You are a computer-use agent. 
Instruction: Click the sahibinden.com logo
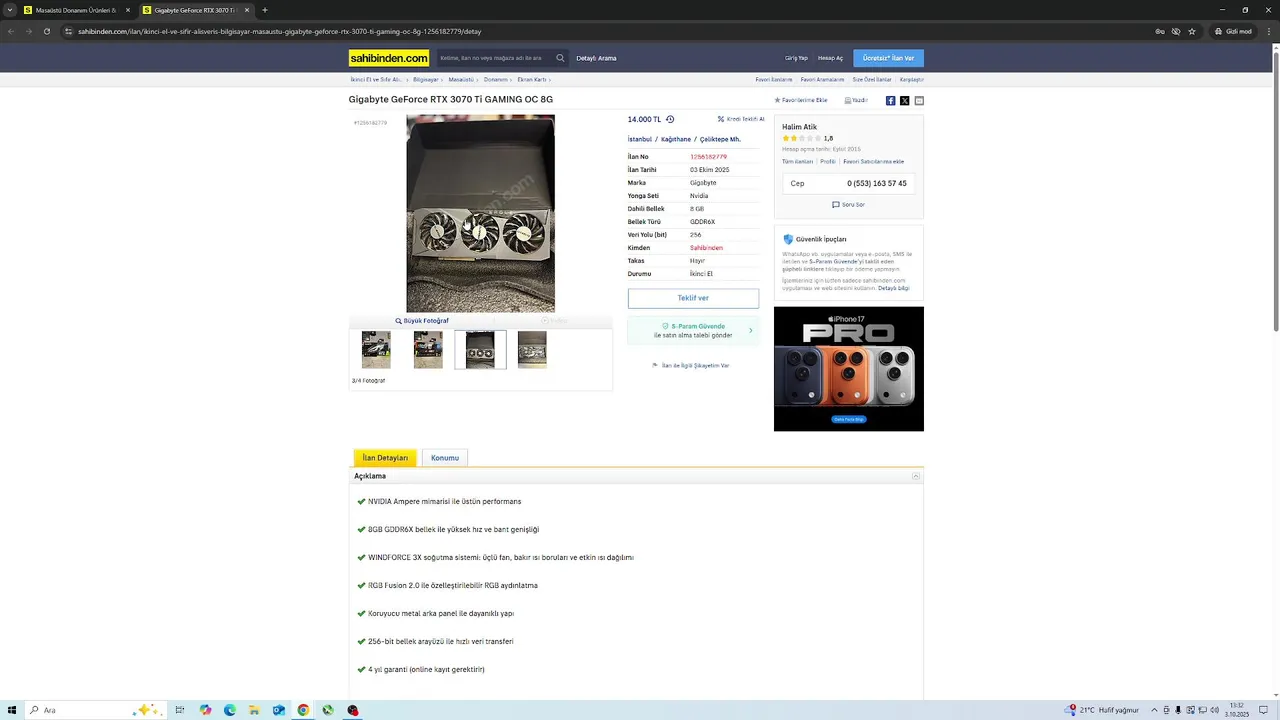[x=389, y=58]
